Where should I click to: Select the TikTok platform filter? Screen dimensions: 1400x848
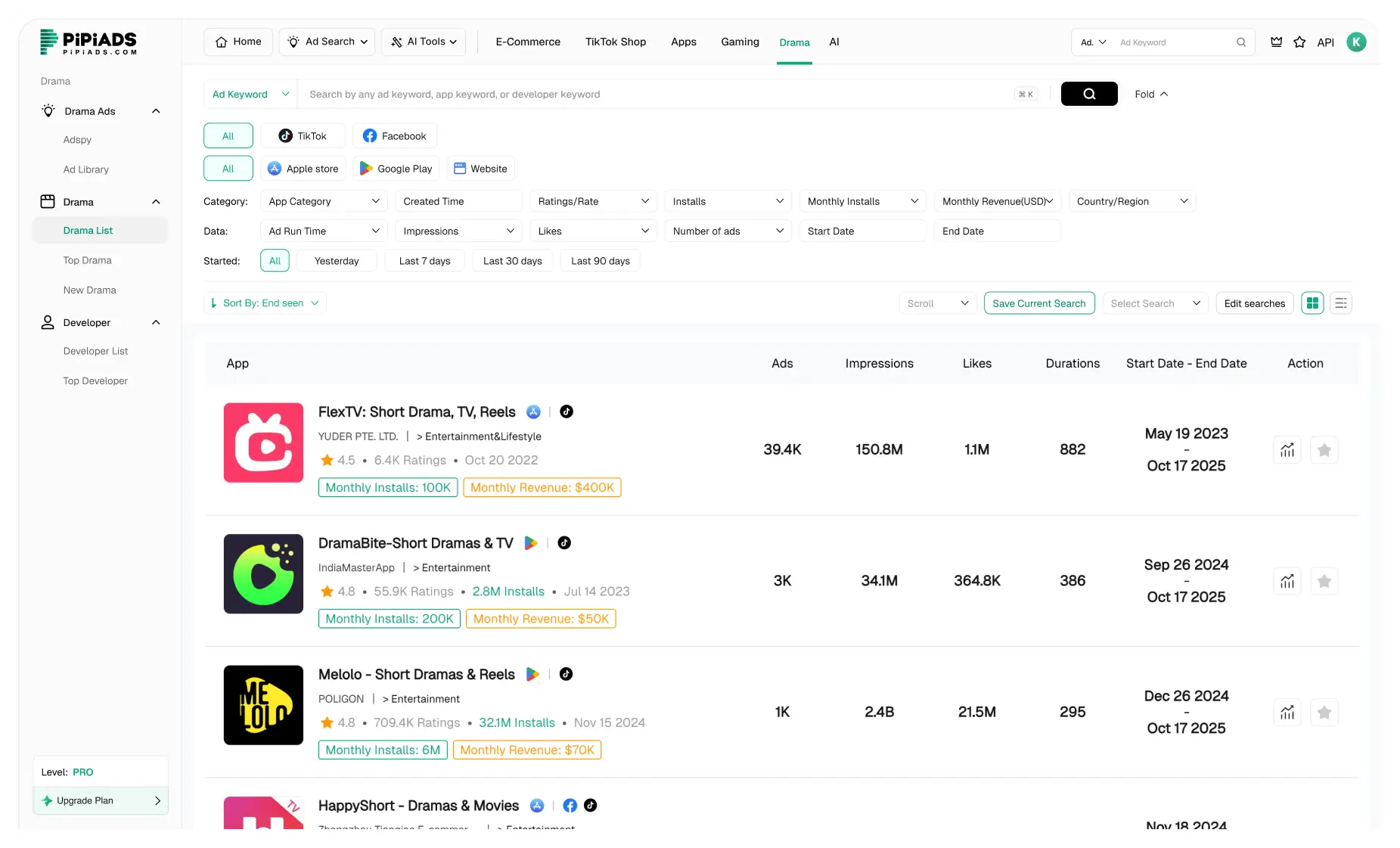(x=303, y=136)
